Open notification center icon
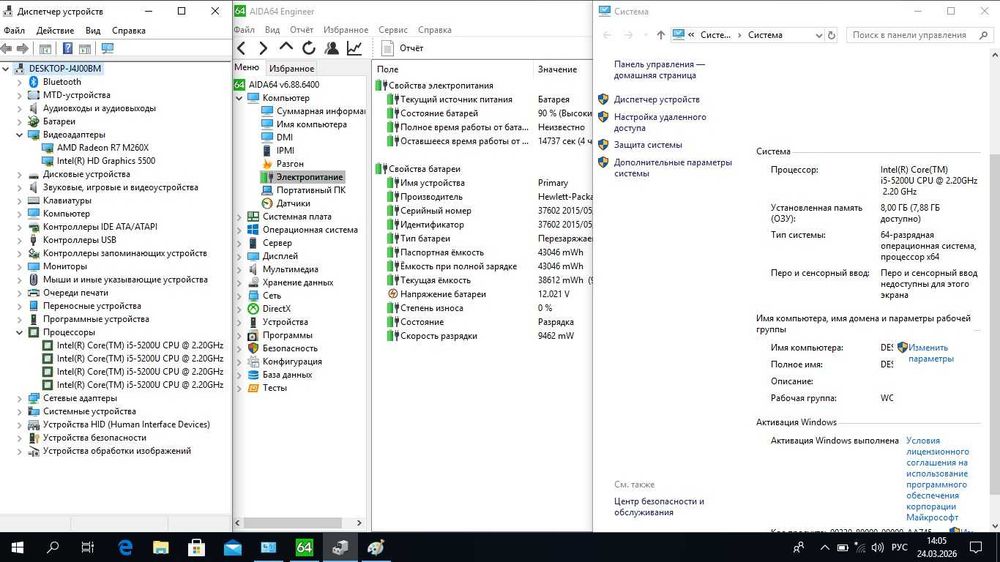Image resolution: width=1000 pixels, height=562 pixels. 976,547
